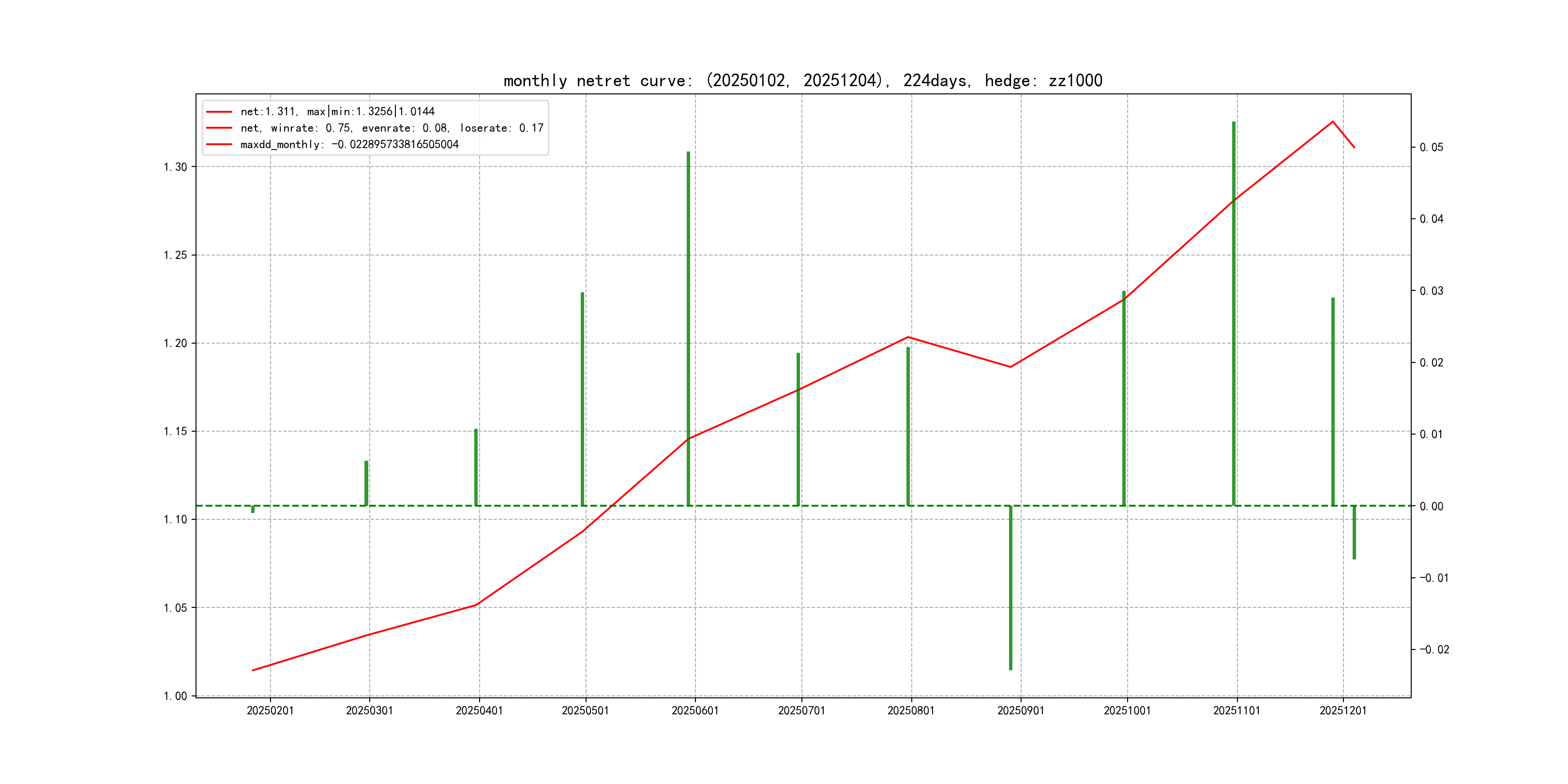The height and width of the screenshot is (784, 1568).
Task: Click the 20250901 x-axis label
Action: point(1020,710)
